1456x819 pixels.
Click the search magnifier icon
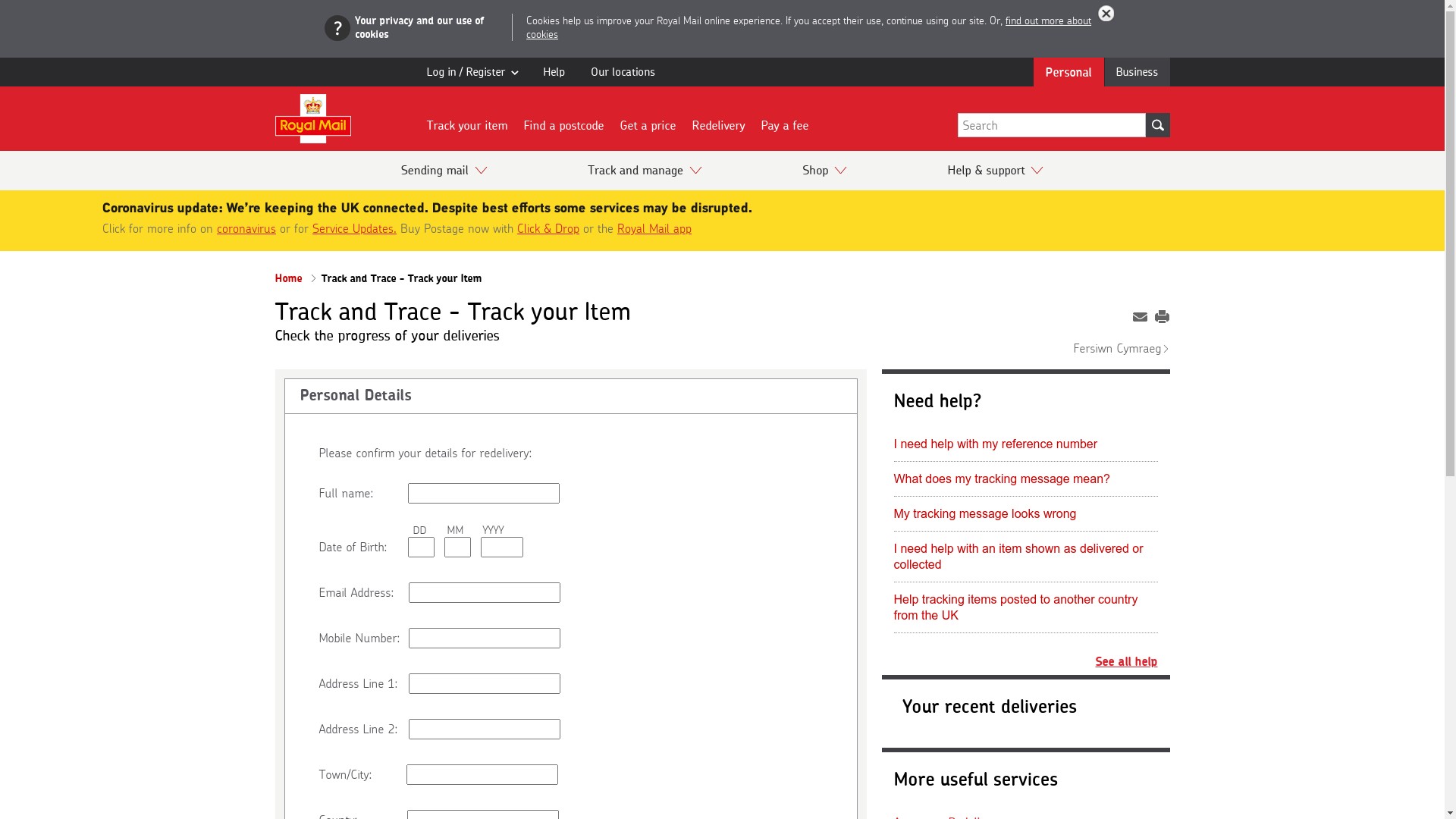click(1158, 124)
